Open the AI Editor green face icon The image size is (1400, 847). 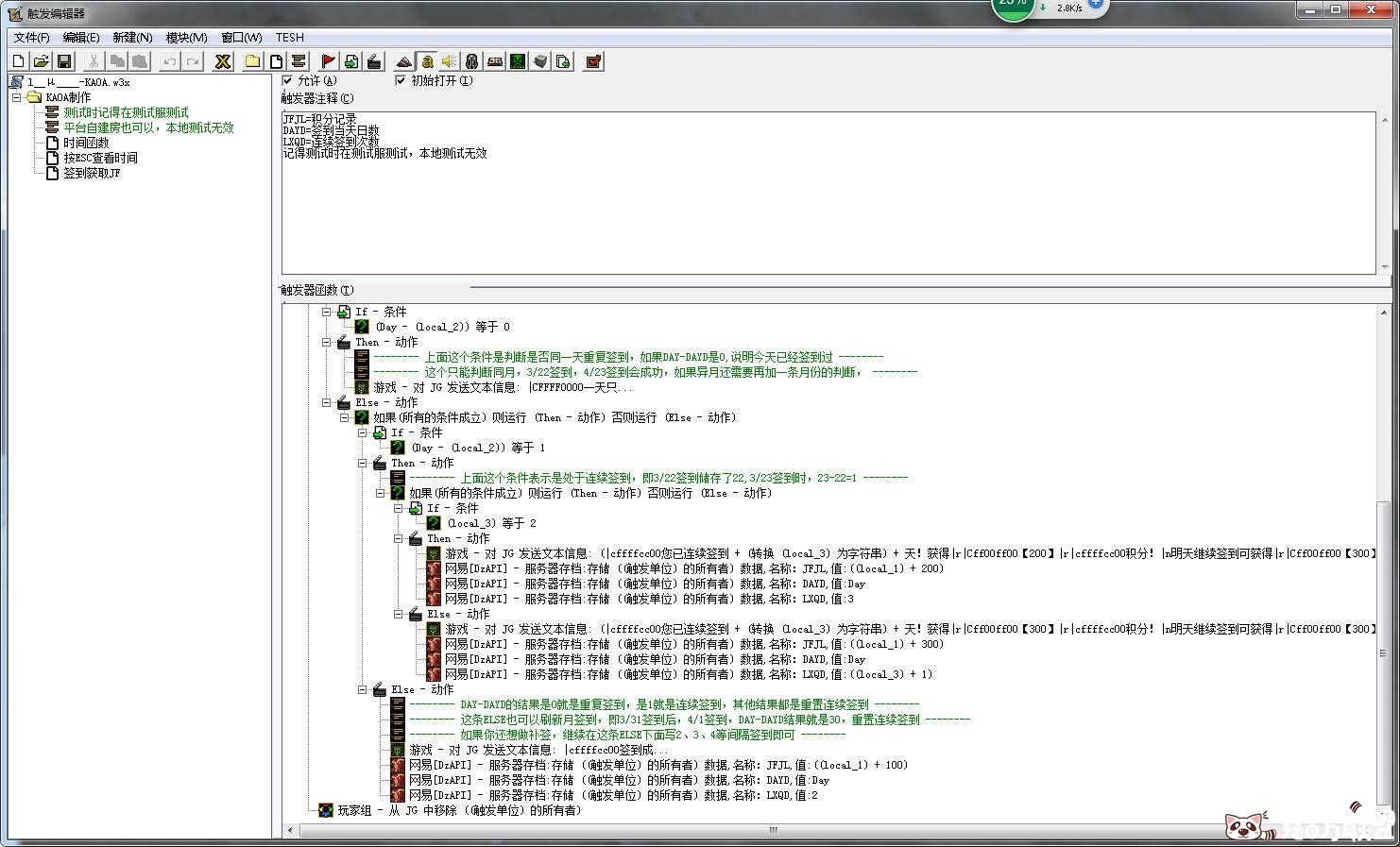tap(518, 61)
